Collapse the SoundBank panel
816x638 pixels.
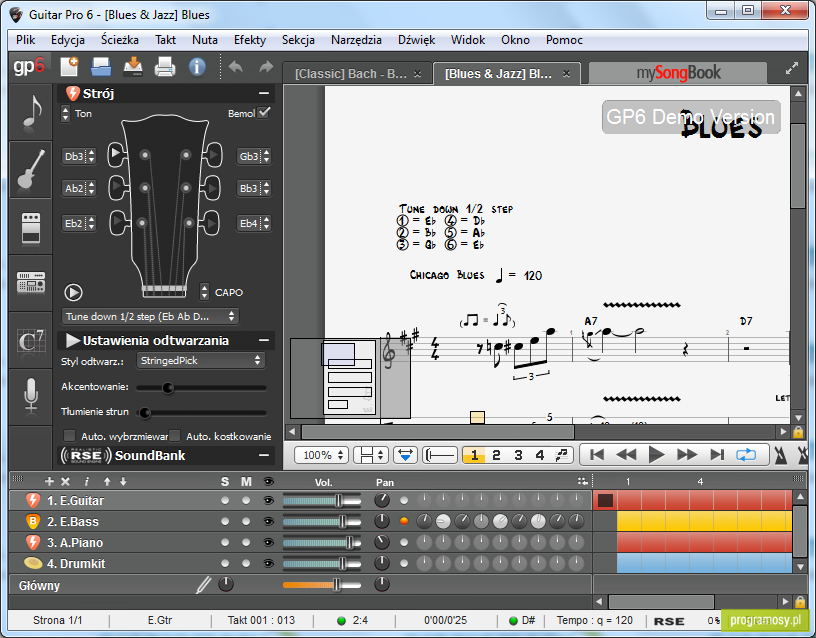[x=264, y=455]
